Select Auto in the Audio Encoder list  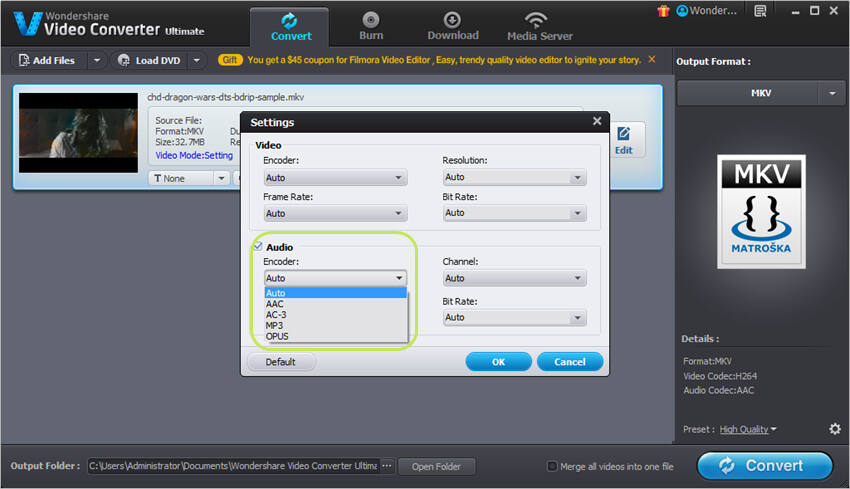point(336,293)
